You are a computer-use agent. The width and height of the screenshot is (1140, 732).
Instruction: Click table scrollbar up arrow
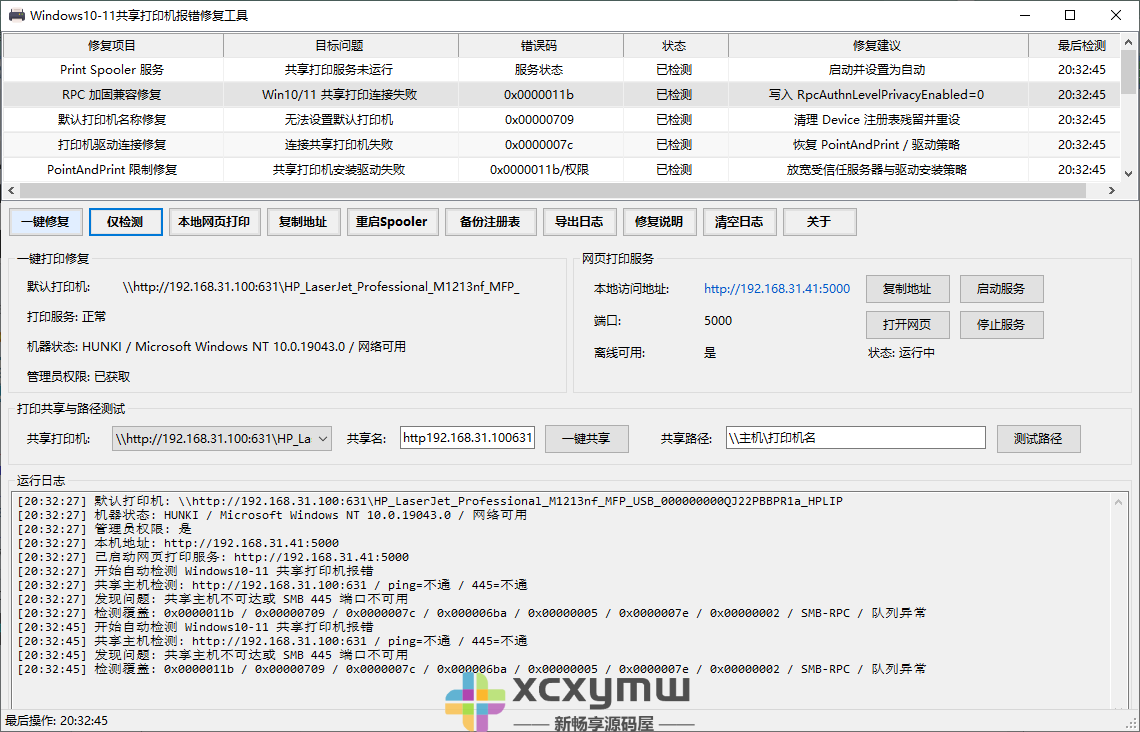1128,41
